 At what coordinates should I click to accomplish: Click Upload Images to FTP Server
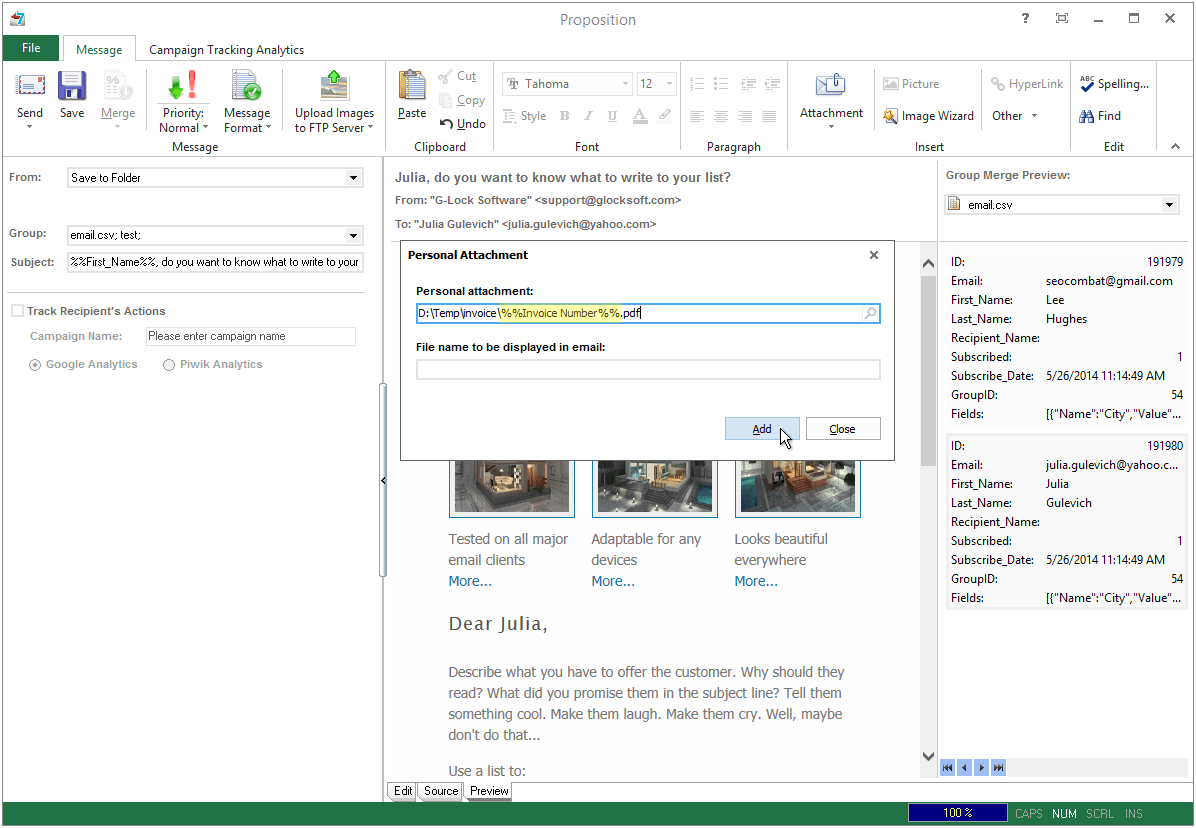click(334, 102)
